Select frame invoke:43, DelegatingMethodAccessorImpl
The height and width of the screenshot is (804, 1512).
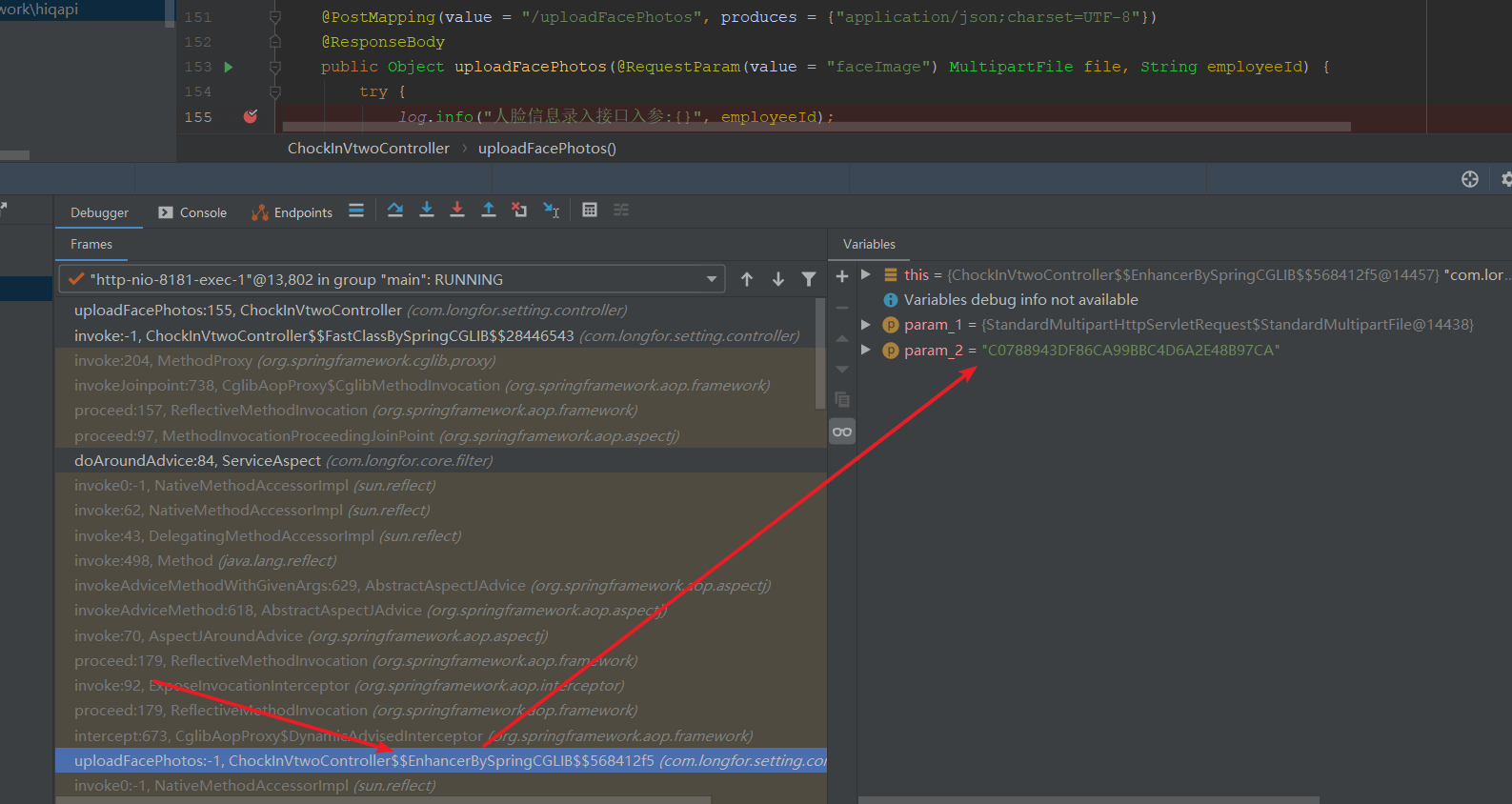pos(441,535)
